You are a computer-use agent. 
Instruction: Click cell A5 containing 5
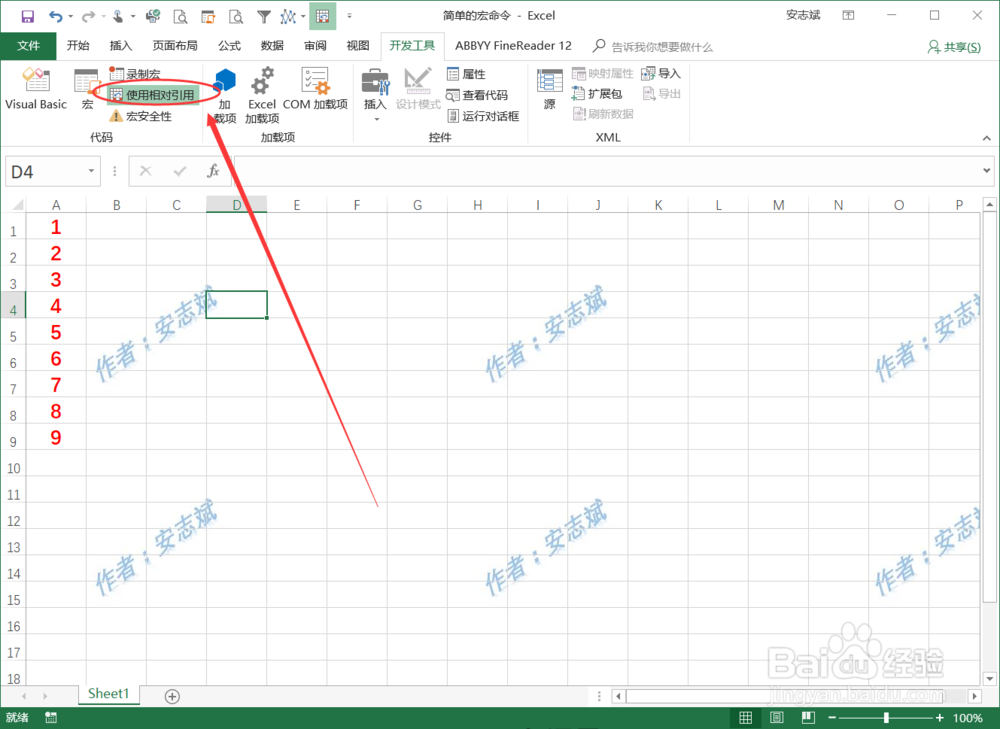tap(56, 332)
